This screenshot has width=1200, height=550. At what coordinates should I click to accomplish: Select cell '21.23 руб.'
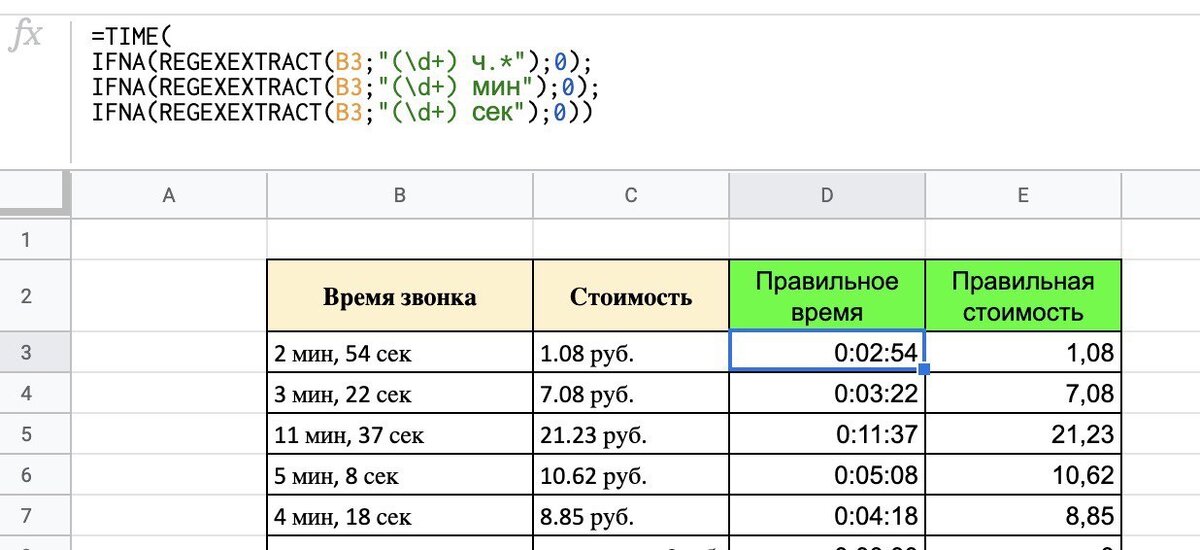coord(631,434)
